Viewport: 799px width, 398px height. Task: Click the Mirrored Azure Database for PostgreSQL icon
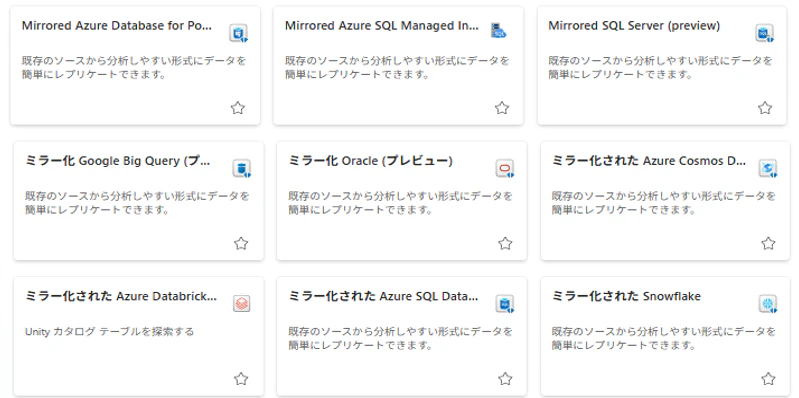238,33
